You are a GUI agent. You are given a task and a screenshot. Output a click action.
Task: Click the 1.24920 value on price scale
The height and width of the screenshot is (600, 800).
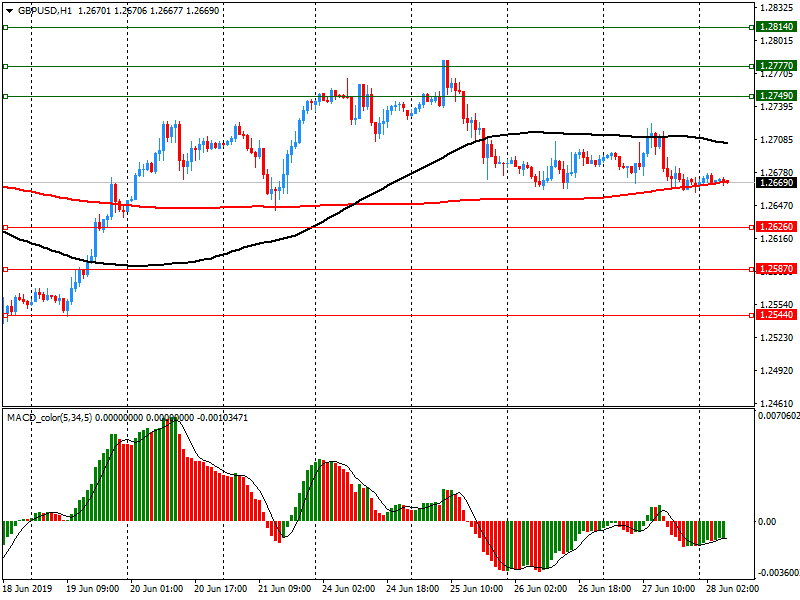click(x=777, y=371)
